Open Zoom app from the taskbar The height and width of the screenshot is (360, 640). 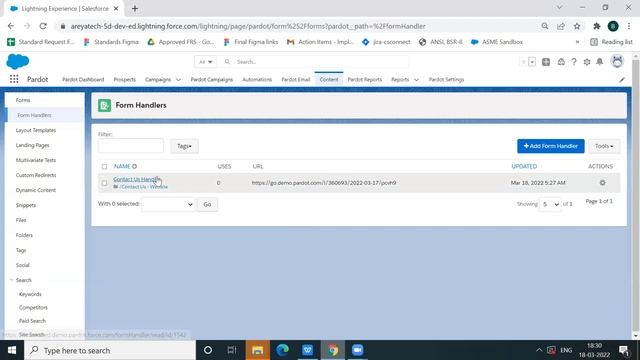[x=358, y=350]
